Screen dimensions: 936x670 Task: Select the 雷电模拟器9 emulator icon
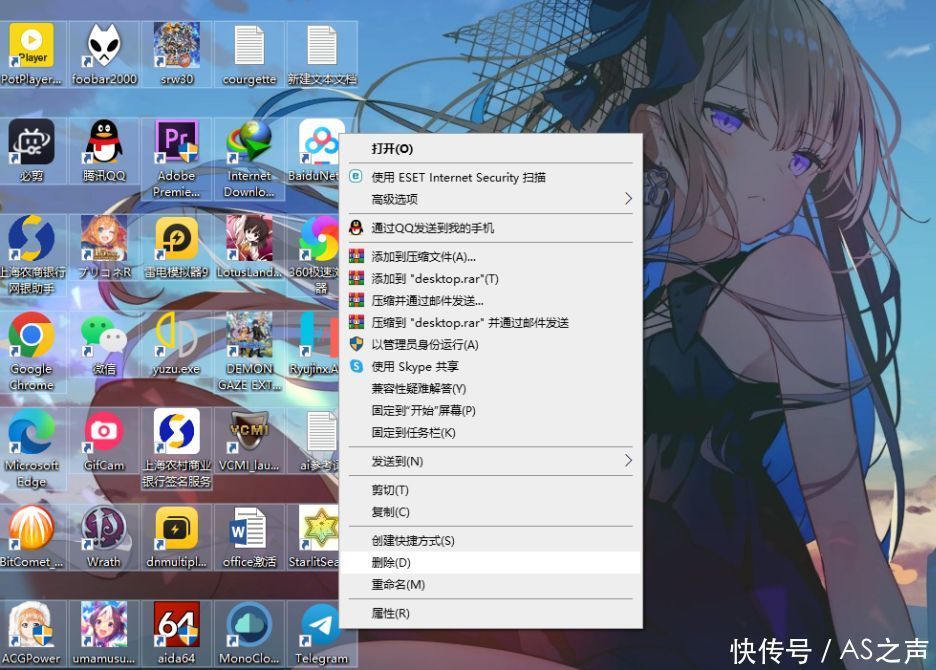coord(177,247)
